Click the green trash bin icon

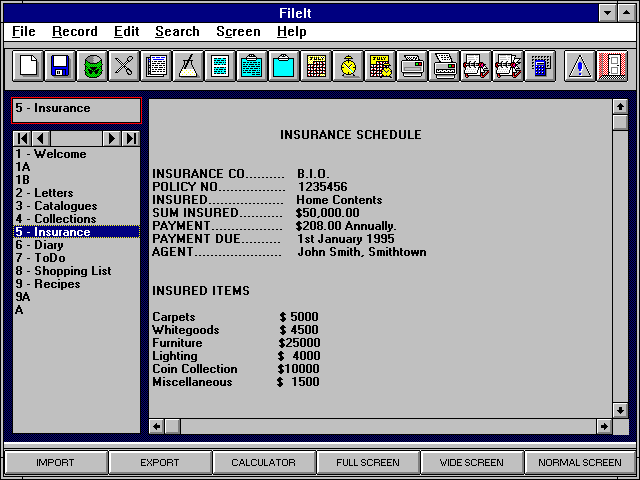pos(92,67)
